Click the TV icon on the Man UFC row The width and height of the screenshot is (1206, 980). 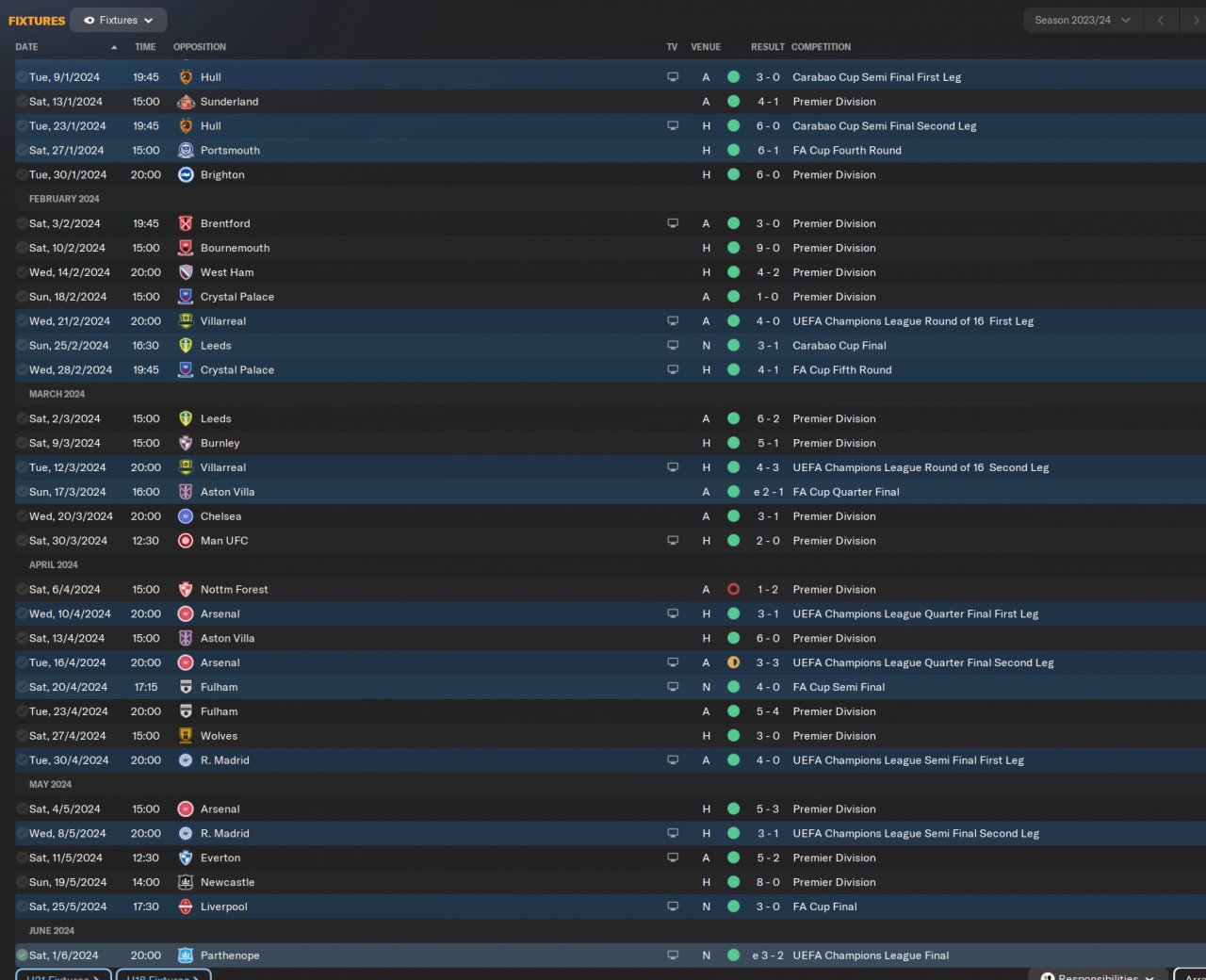point(673,542)
